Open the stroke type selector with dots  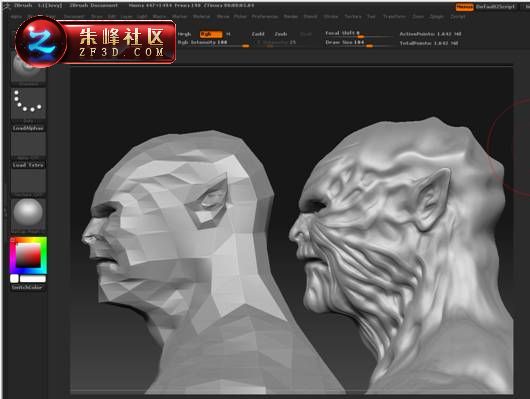pyautogui.click(x=28, y=103)
